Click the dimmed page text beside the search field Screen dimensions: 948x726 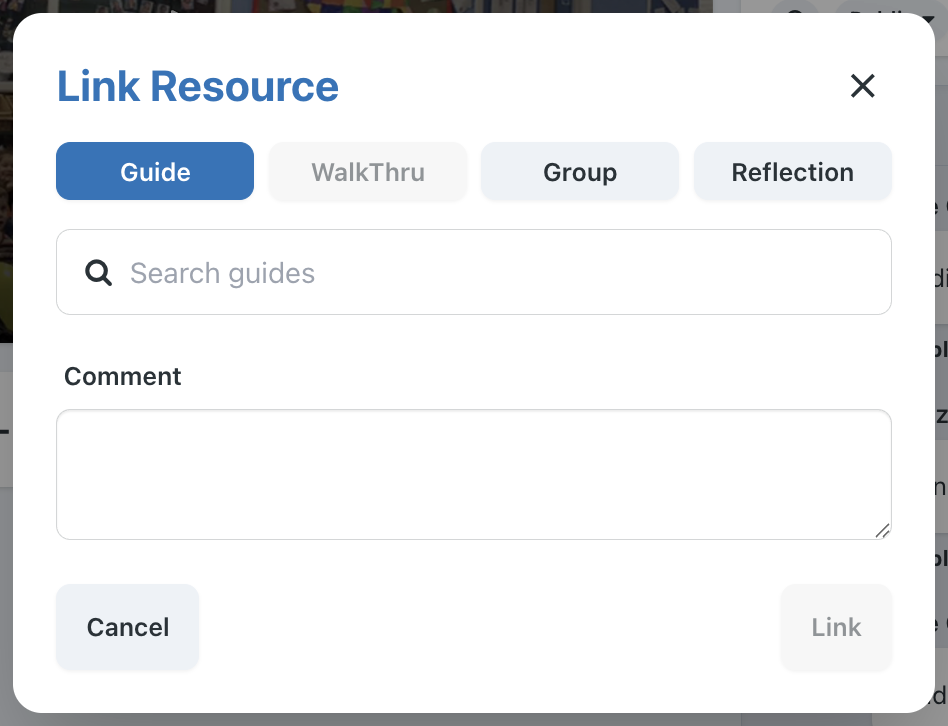pos(939,277)
